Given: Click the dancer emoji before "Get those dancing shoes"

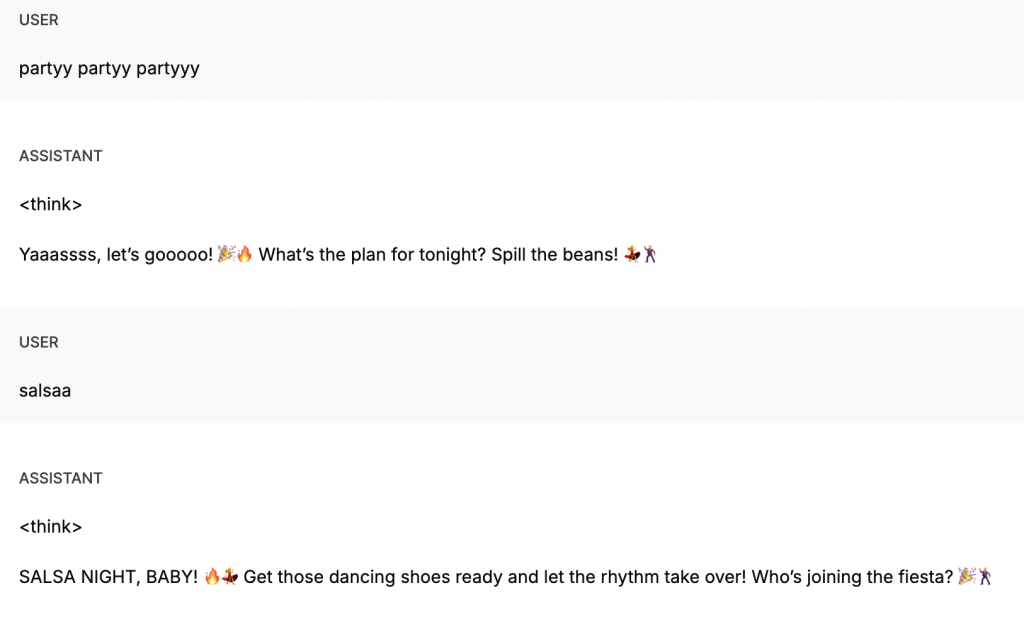Looking at the screenshot, I should pyautogui.click(x=230, y=577).
